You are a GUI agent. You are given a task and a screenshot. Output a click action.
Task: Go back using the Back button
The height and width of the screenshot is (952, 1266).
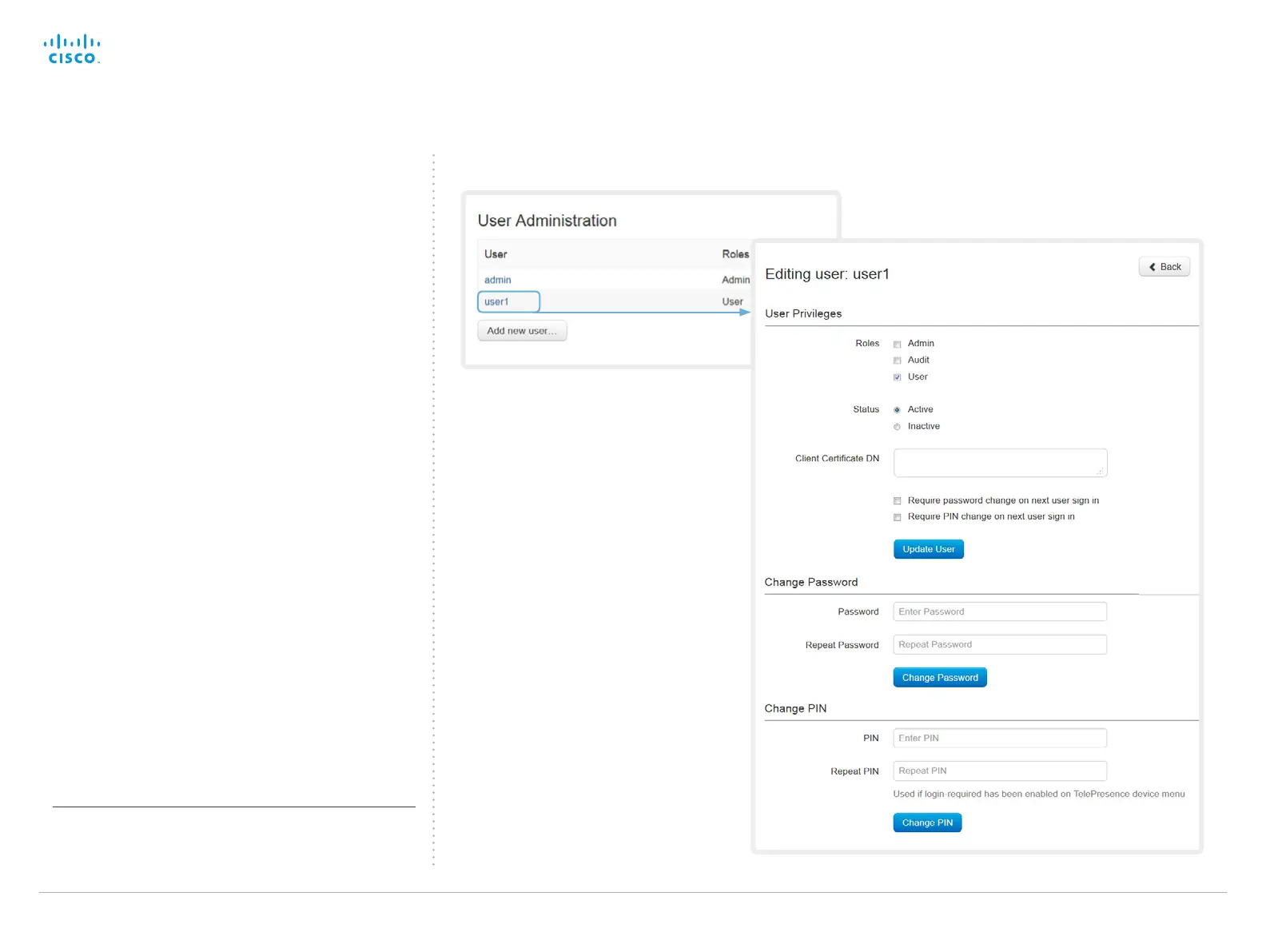[1164, 267]
